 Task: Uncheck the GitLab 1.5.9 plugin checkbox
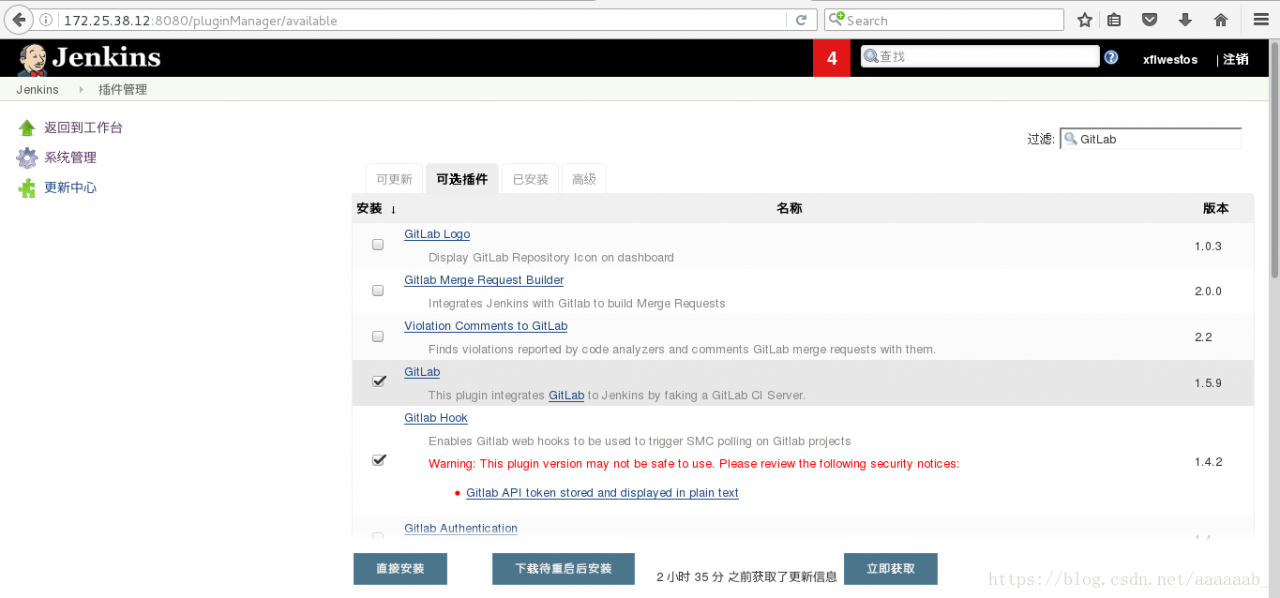tap(379, 381)
